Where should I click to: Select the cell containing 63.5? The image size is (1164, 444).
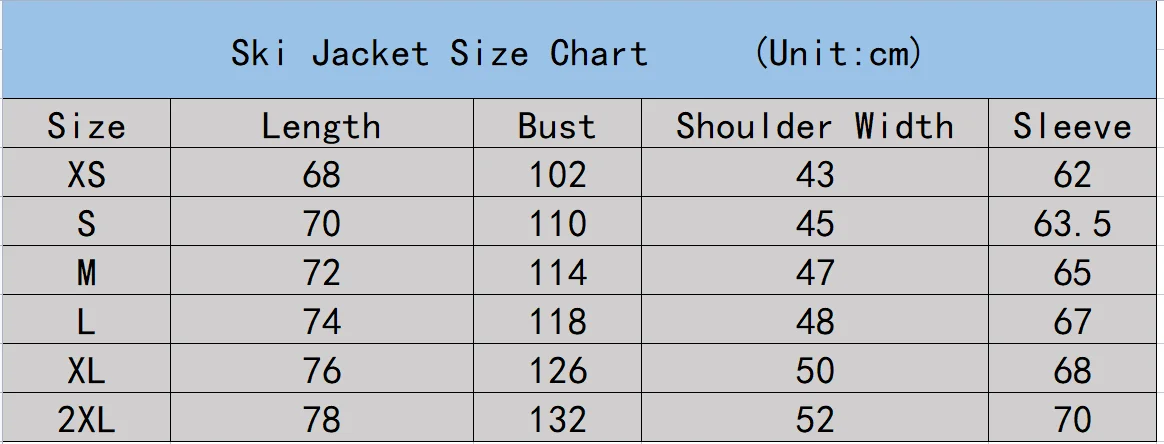pos(1072,224)
